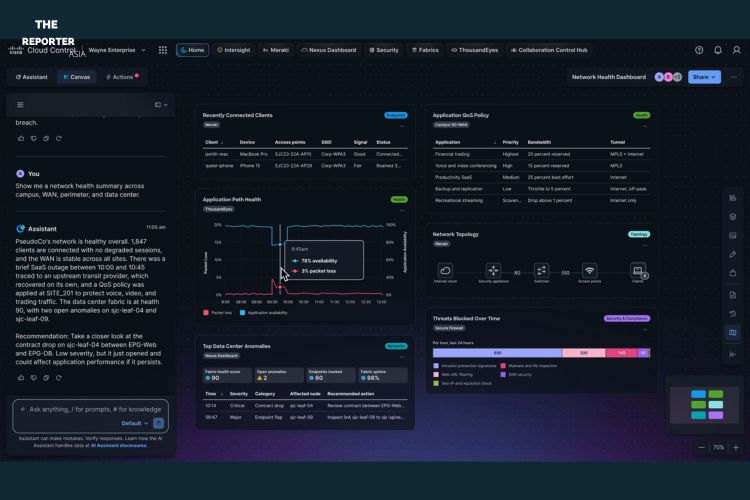This screenshot has width=750, height=500.
Task: Click the canvas minimap thumbnail
Action: pyautogui.click(x=704, y=405)
